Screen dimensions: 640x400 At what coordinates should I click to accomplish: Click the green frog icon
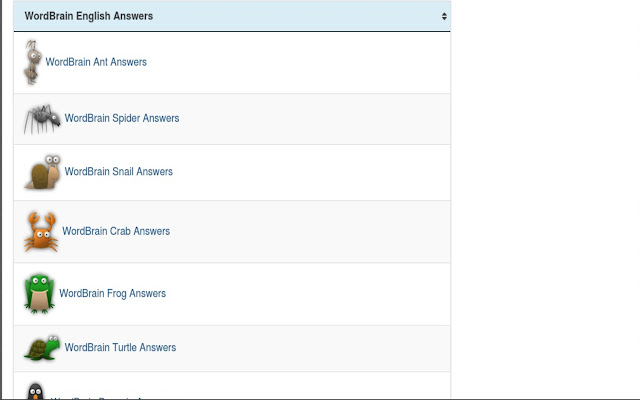39,294
